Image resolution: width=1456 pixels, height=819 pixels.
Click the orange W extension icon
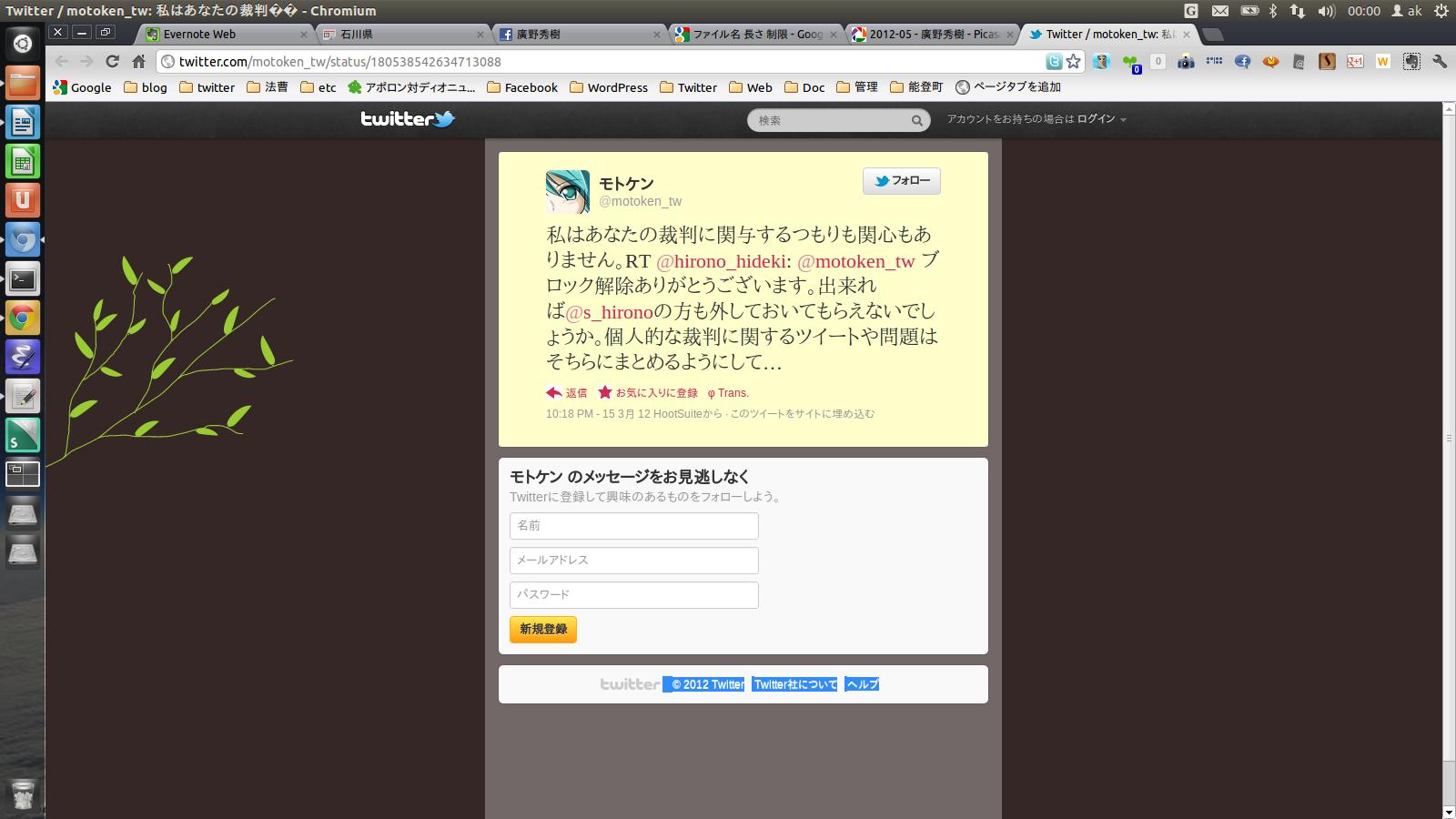pyautogui.click(x=1383, y=61)
